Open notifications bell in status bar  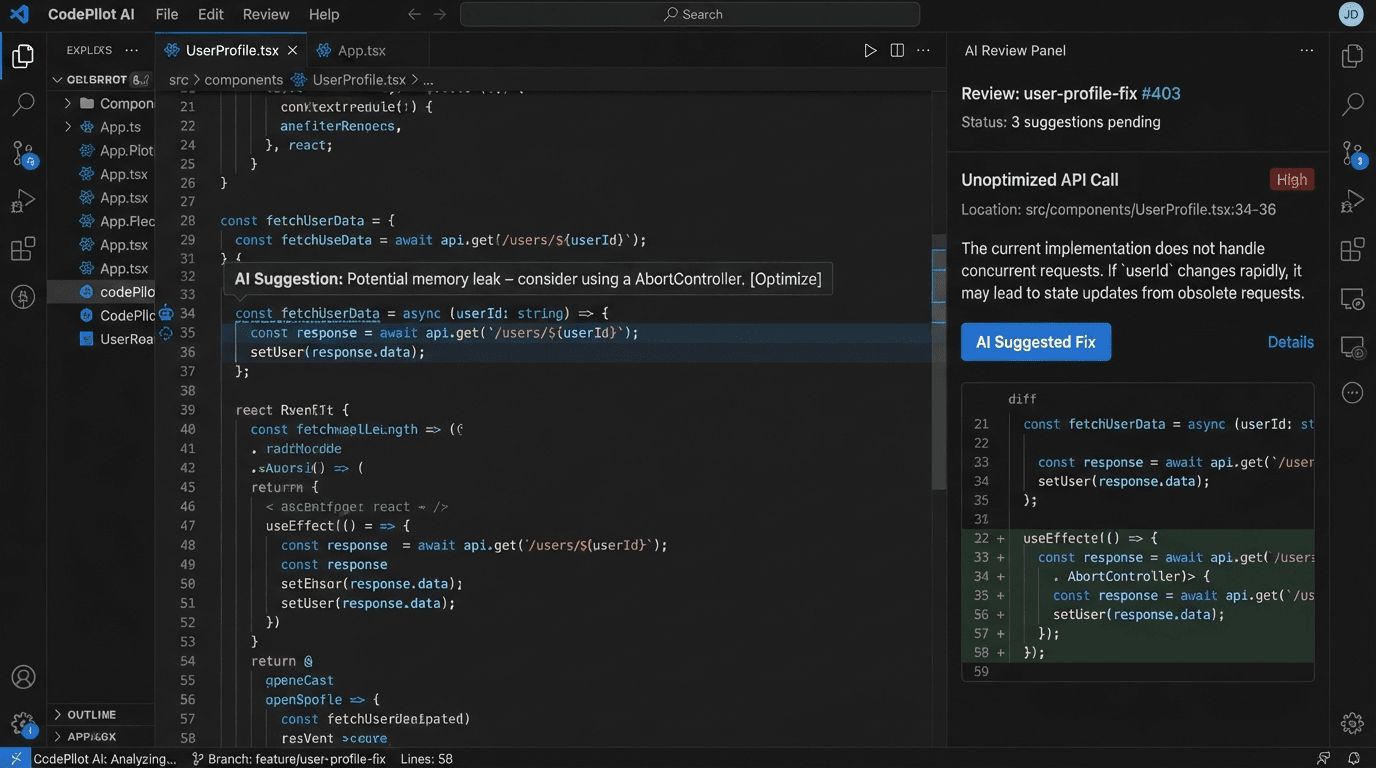click(x=1353, y=759)
